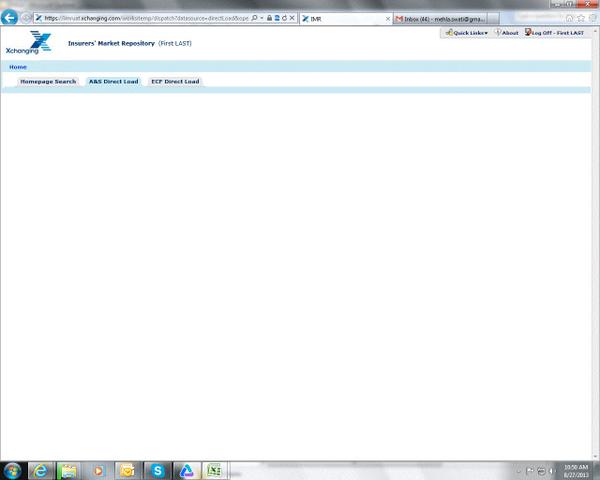600x480 pixels.
Task: Select the ECF Direct Load tab
Action: pyautogui.click(x=175, y=82)
